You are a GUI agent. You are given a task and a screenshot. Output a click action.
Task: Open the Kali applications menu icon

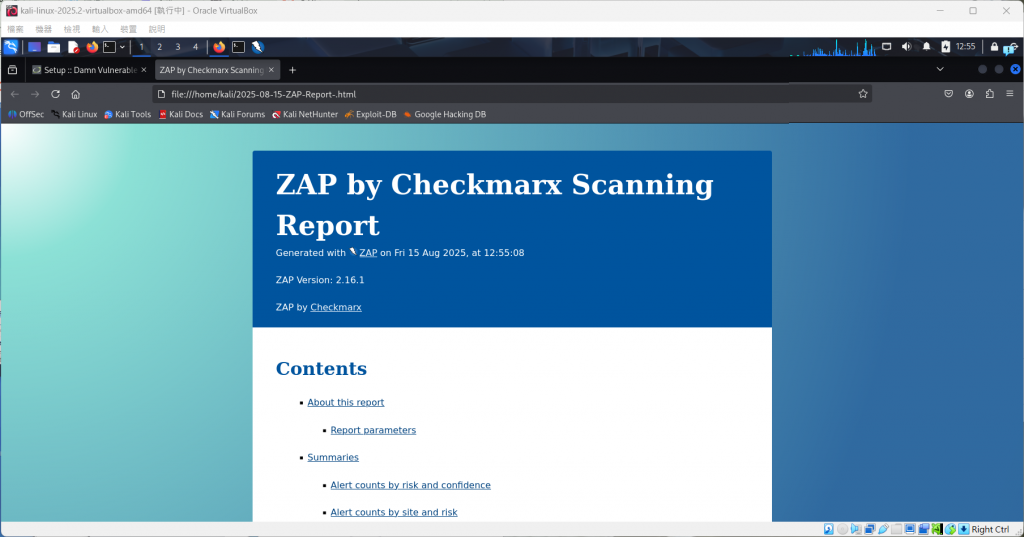pyautogui.click(x=11, y=47)
